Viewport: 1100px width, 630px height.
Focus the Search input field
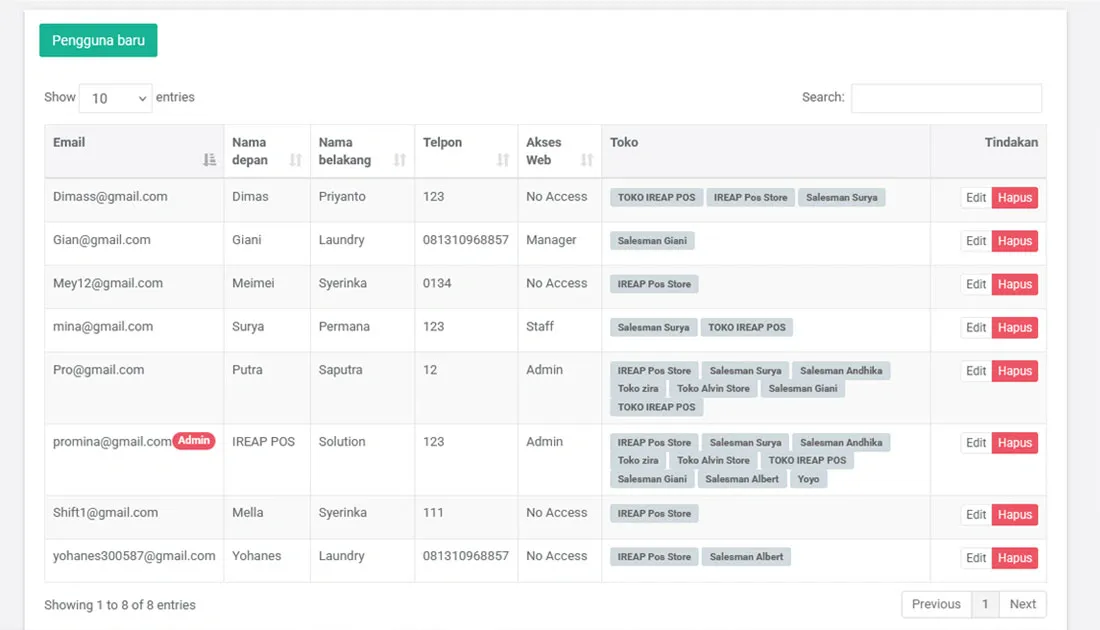pos(946,98)
